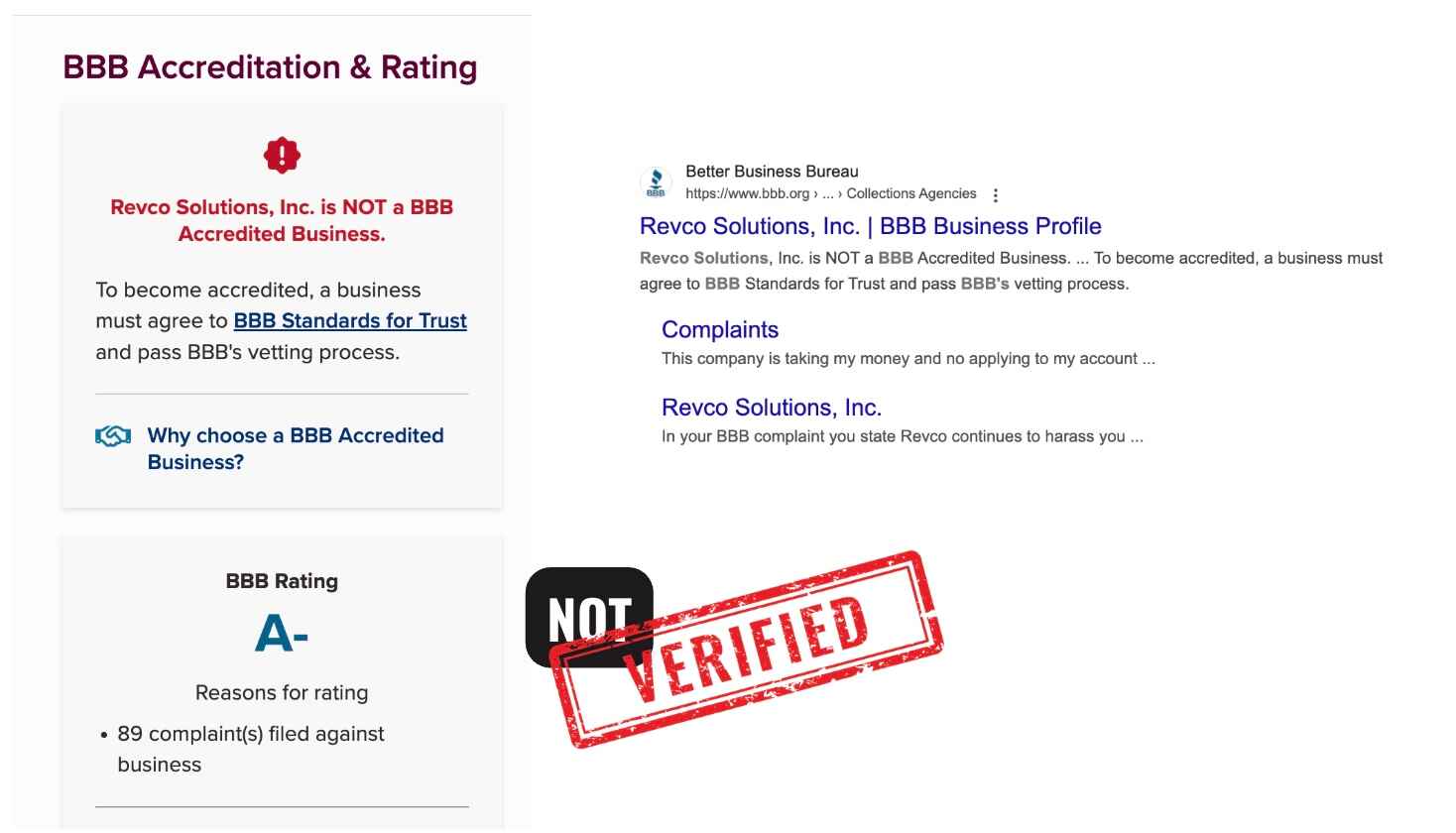
Task: Click the red alert badge icon
Action: (x=282, y=156)
